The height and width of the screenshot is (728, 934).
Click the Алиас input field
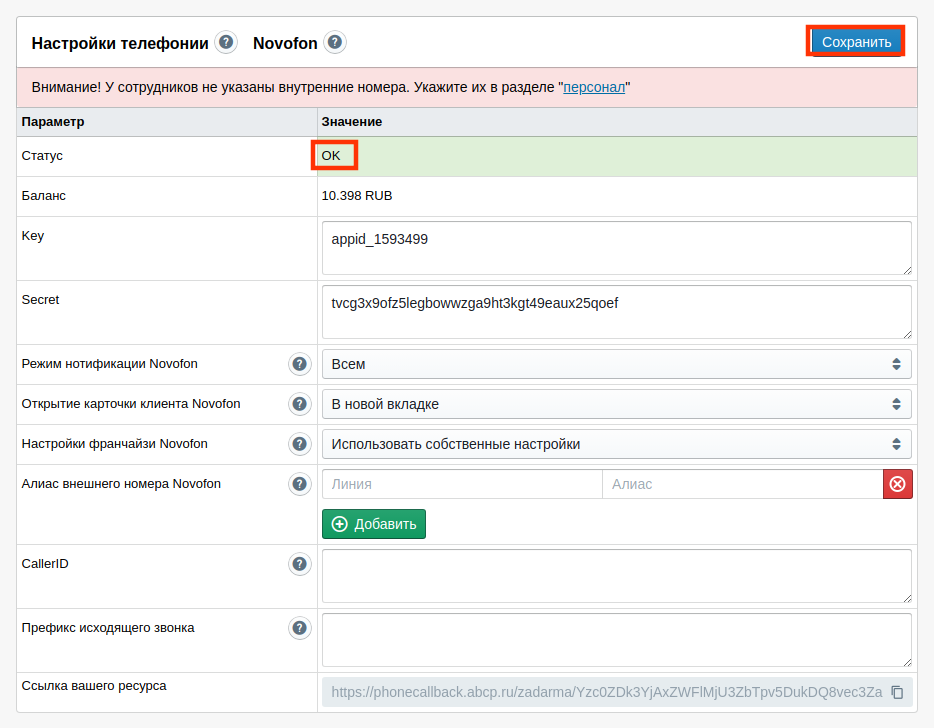pyautogui.click(x=743, y=484)
